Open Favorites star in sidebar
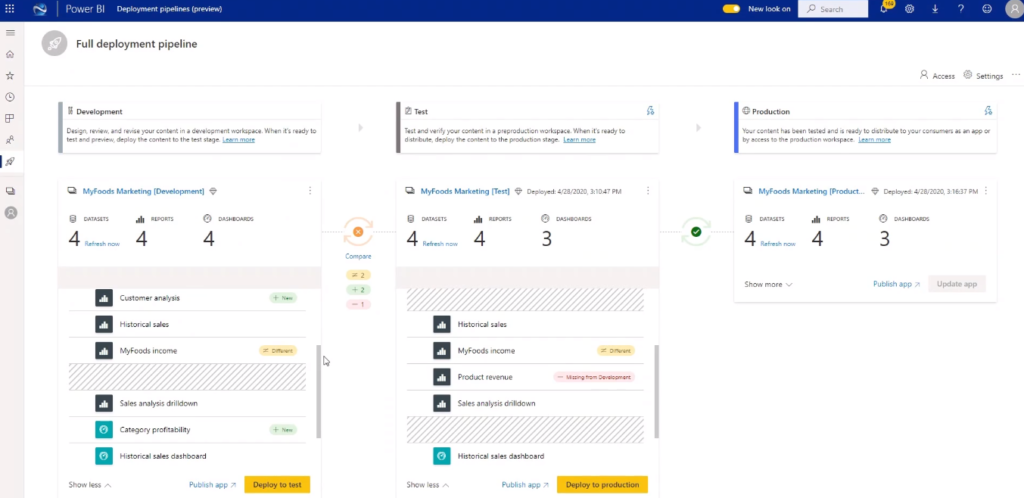The height and width of the screenshot is (498, 1024). click(10, 76)
